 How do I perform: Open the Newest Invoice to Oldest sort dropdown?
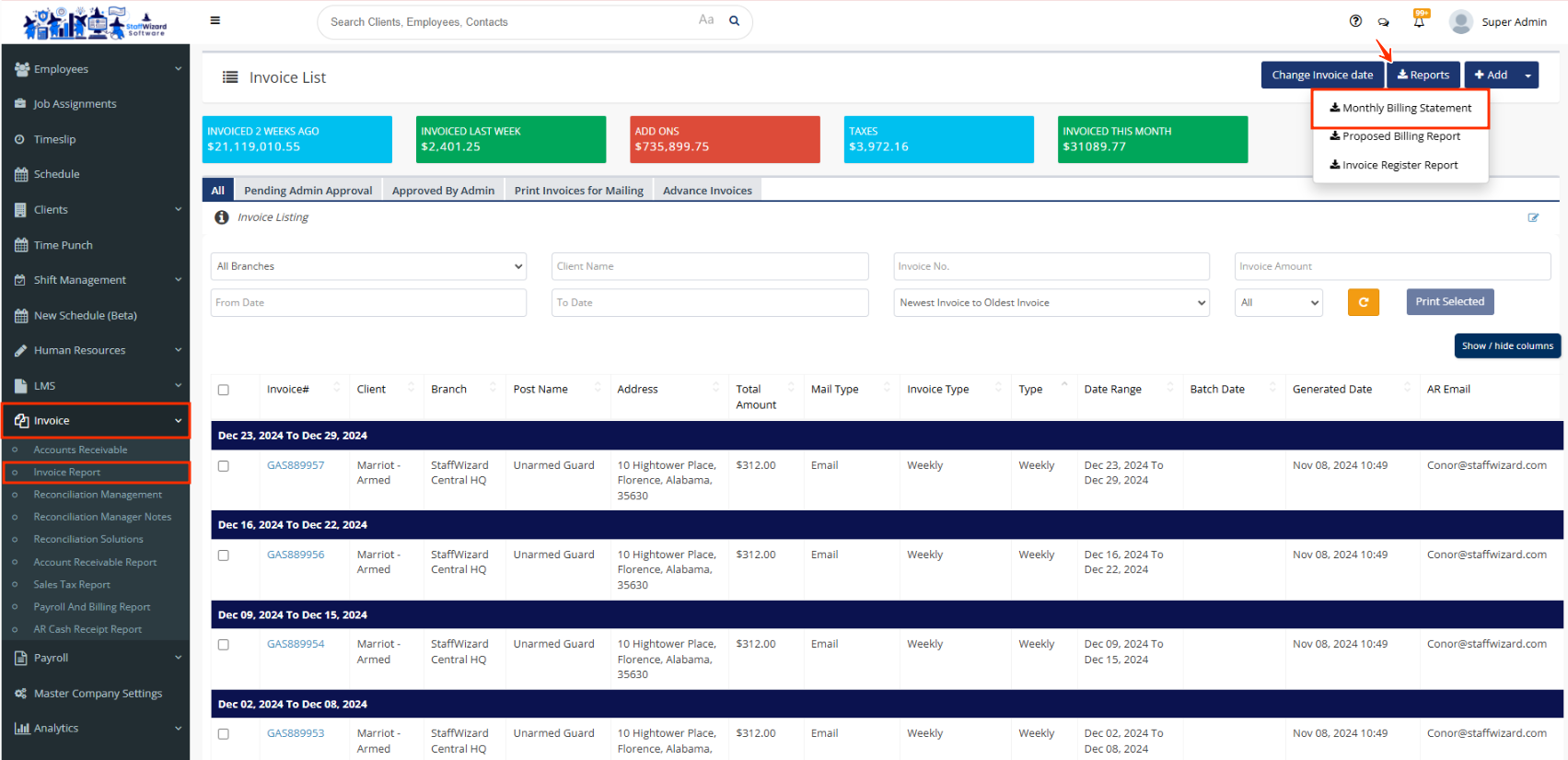point(1051,302)
